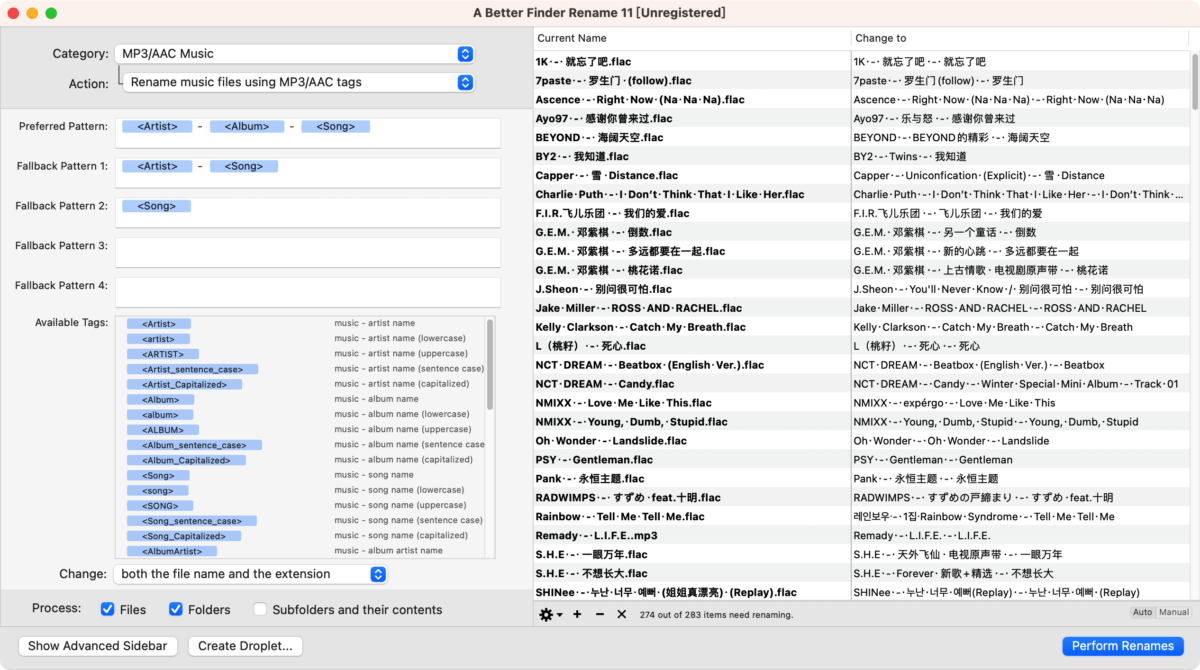1200x670 pixels.
Task: Click the Perform Renames button
Action: (x=1123, y=646)
